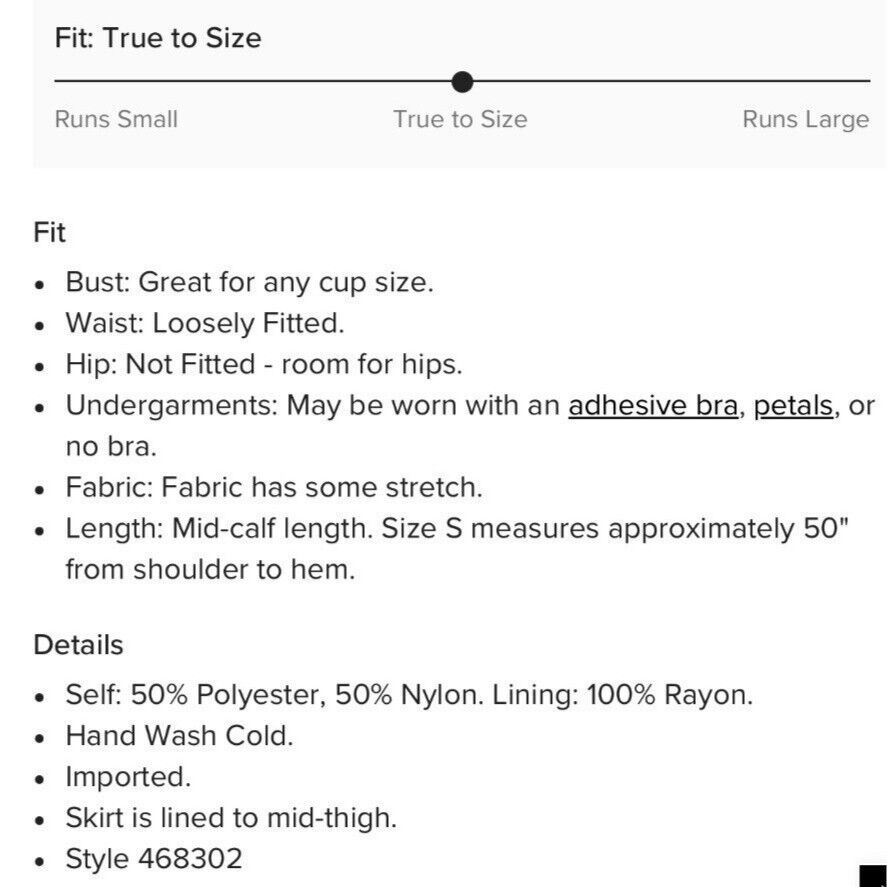Open the adhesive bra link
887x887 pixels.
pos(653,406)
